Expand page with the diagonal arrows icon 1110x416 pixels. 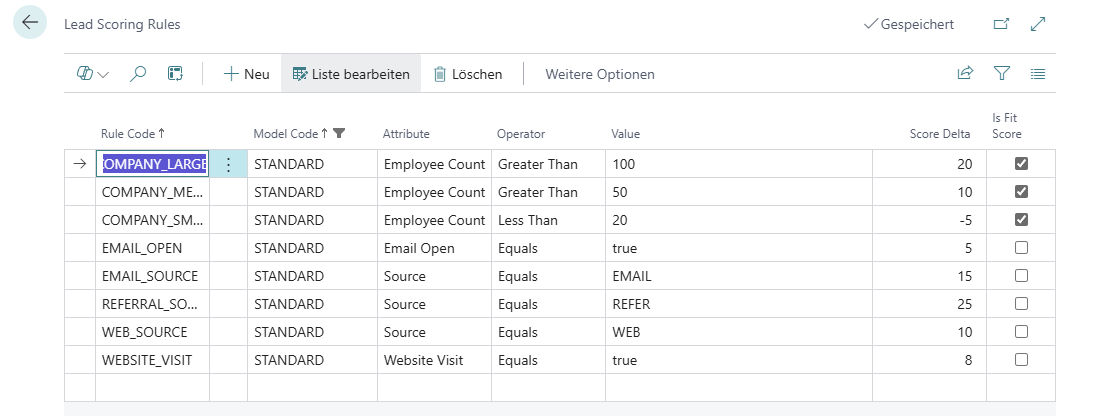[x=1037, y=24]
